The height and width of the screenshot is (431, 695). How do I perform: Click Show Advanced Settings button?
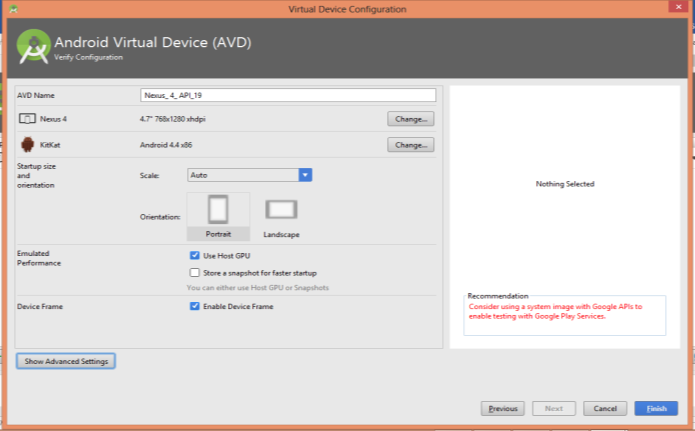tap(66, 361)
